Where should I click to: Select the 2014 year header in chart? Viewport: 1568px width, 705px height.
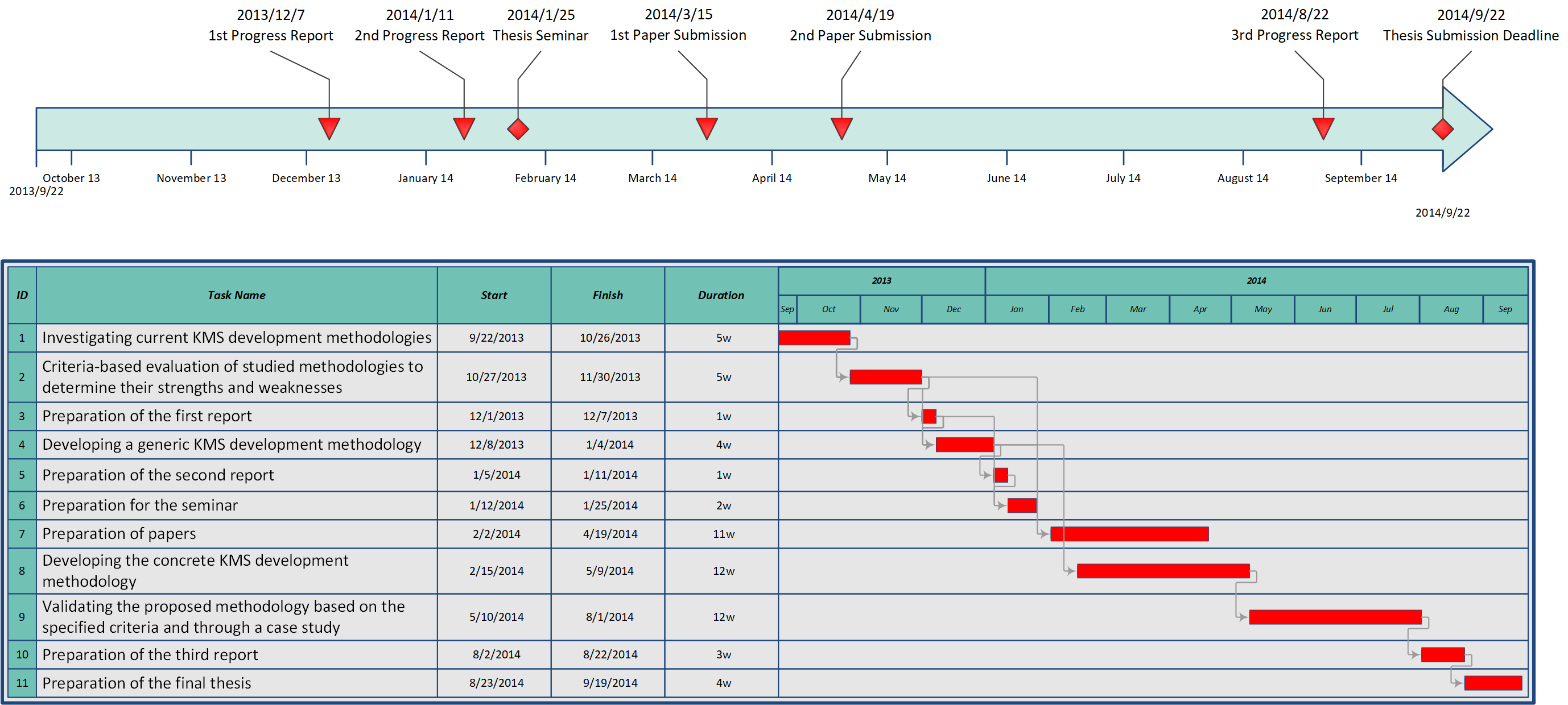[x=1256, y=280]
